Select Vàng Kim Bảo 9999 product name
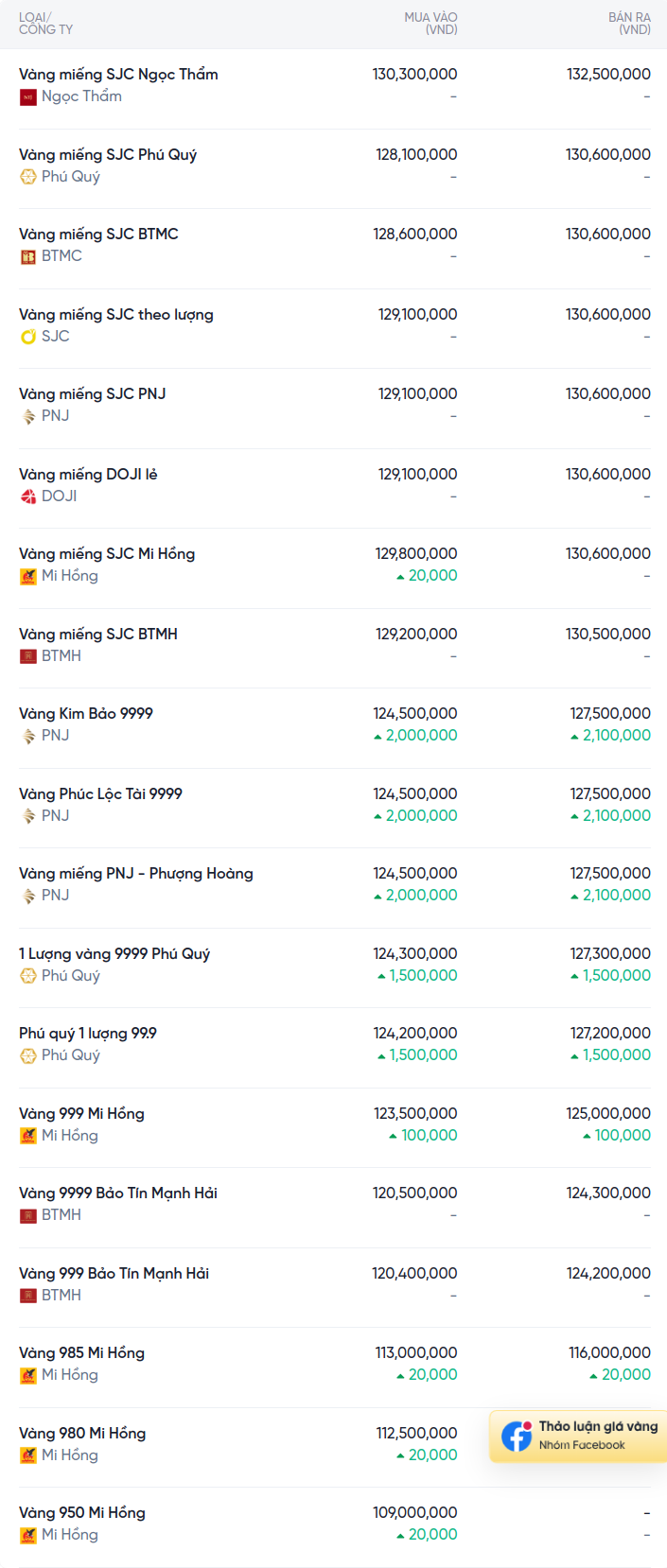 click(86, 714)
